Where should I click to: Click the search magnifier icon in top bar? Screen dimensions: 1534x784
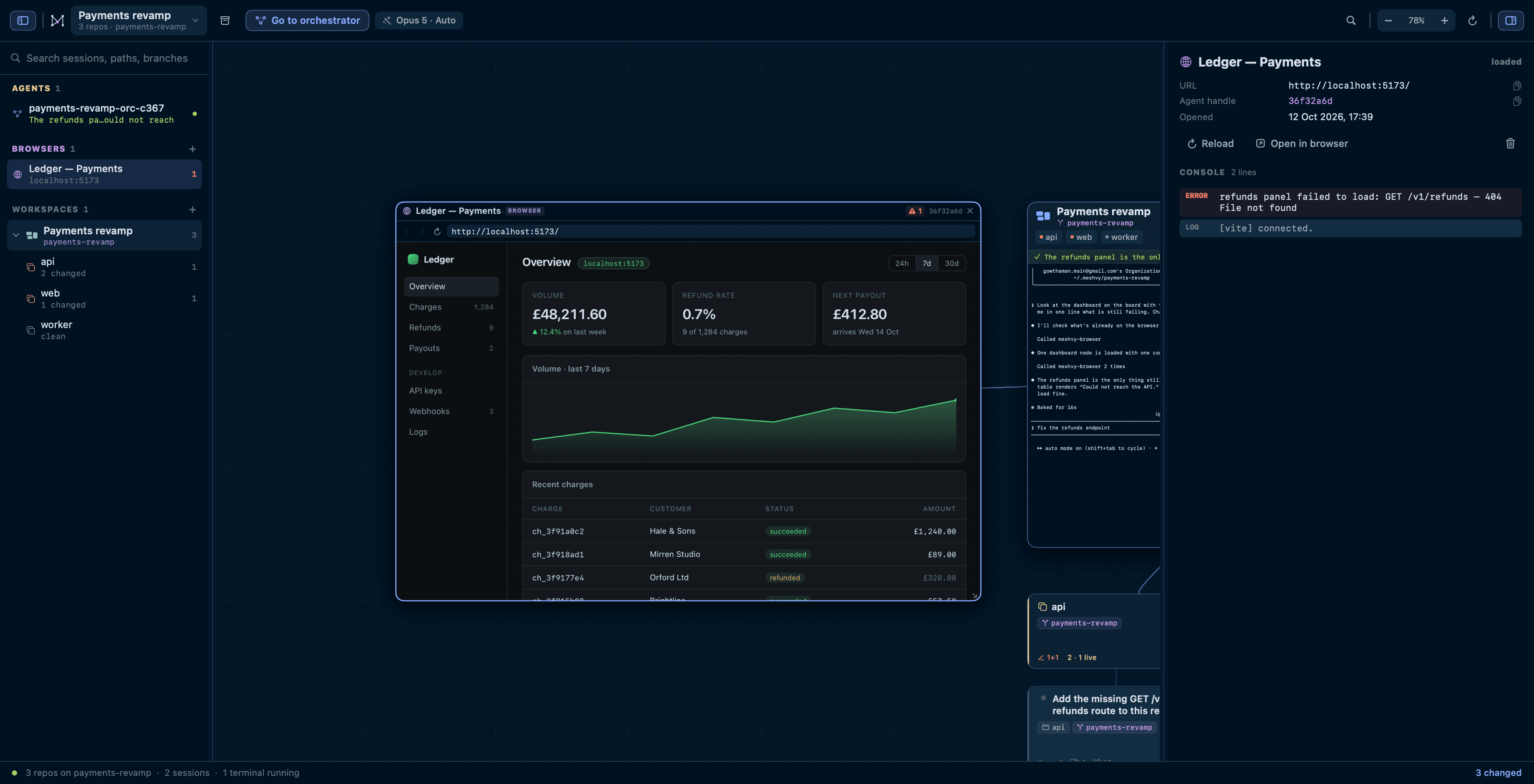(x=1351, y=20)
